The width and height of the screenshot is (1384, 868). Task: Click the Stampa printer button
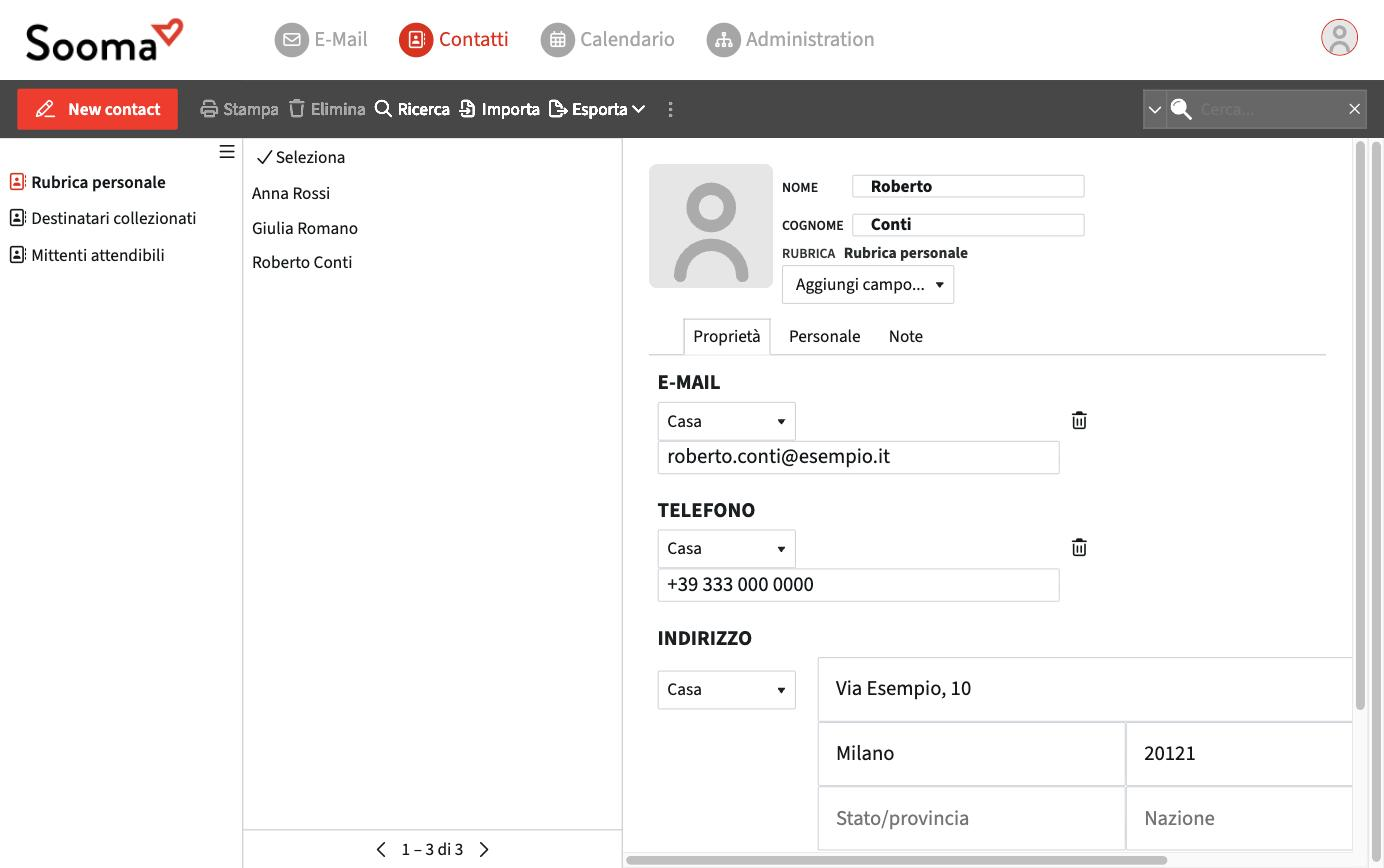[x=239, y=109]
